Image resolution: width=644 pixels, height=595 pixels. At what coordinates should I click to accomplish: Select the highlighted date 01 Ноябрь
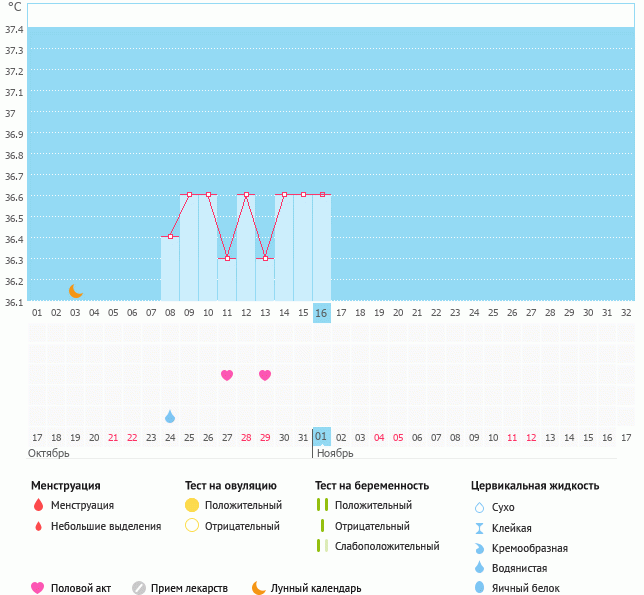321,437
